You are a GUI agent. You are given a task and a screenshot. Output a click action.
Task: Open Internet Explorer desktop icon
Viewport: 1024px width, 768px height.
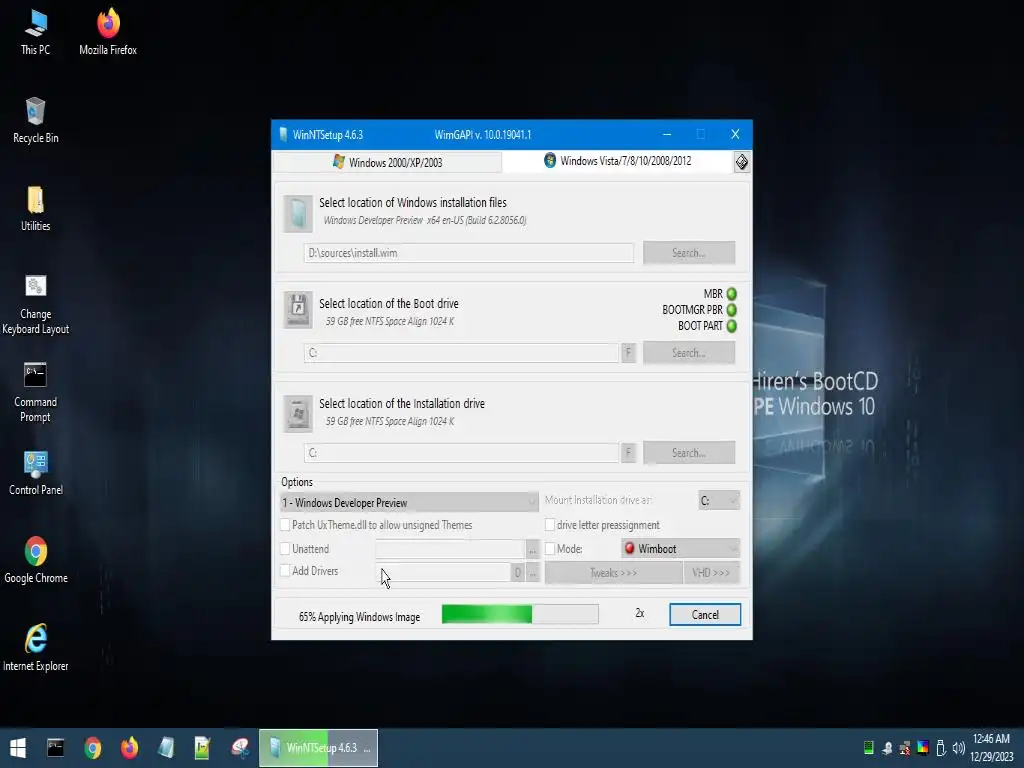pyautogui.click(x=35, y=648)
